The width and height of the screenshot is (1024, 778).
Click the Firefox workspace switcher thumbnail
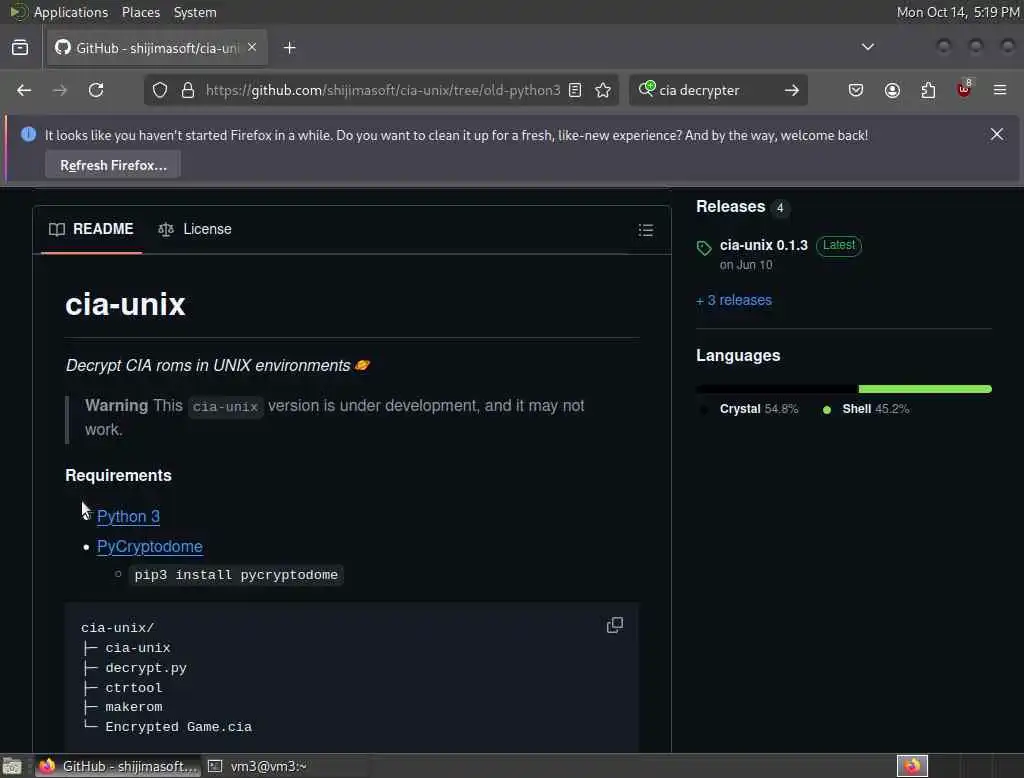(x=912, y=766)
